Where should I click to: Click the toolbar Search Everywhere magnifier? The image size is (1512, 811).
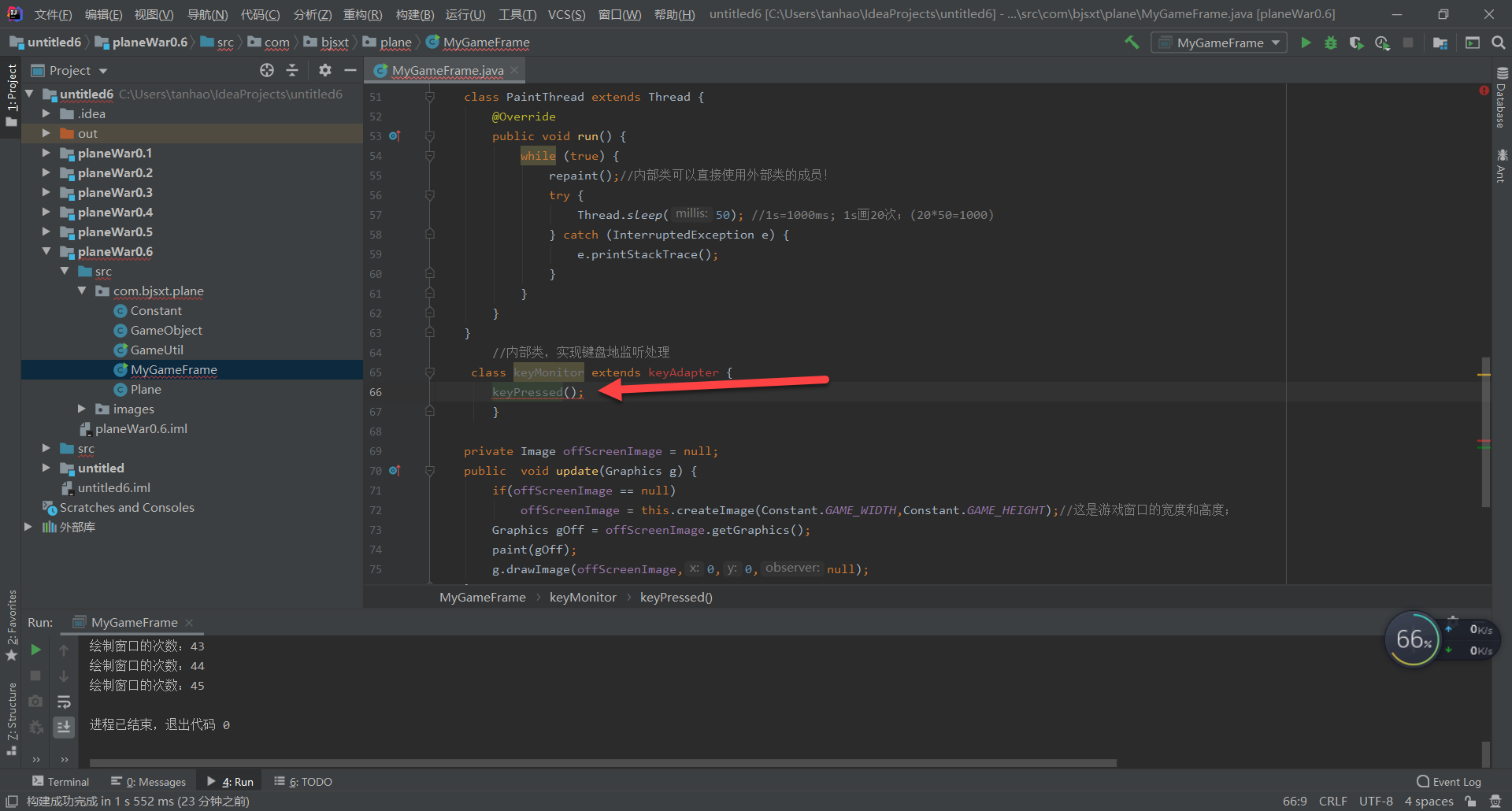pyautogui.click(x=1499, y=43)
